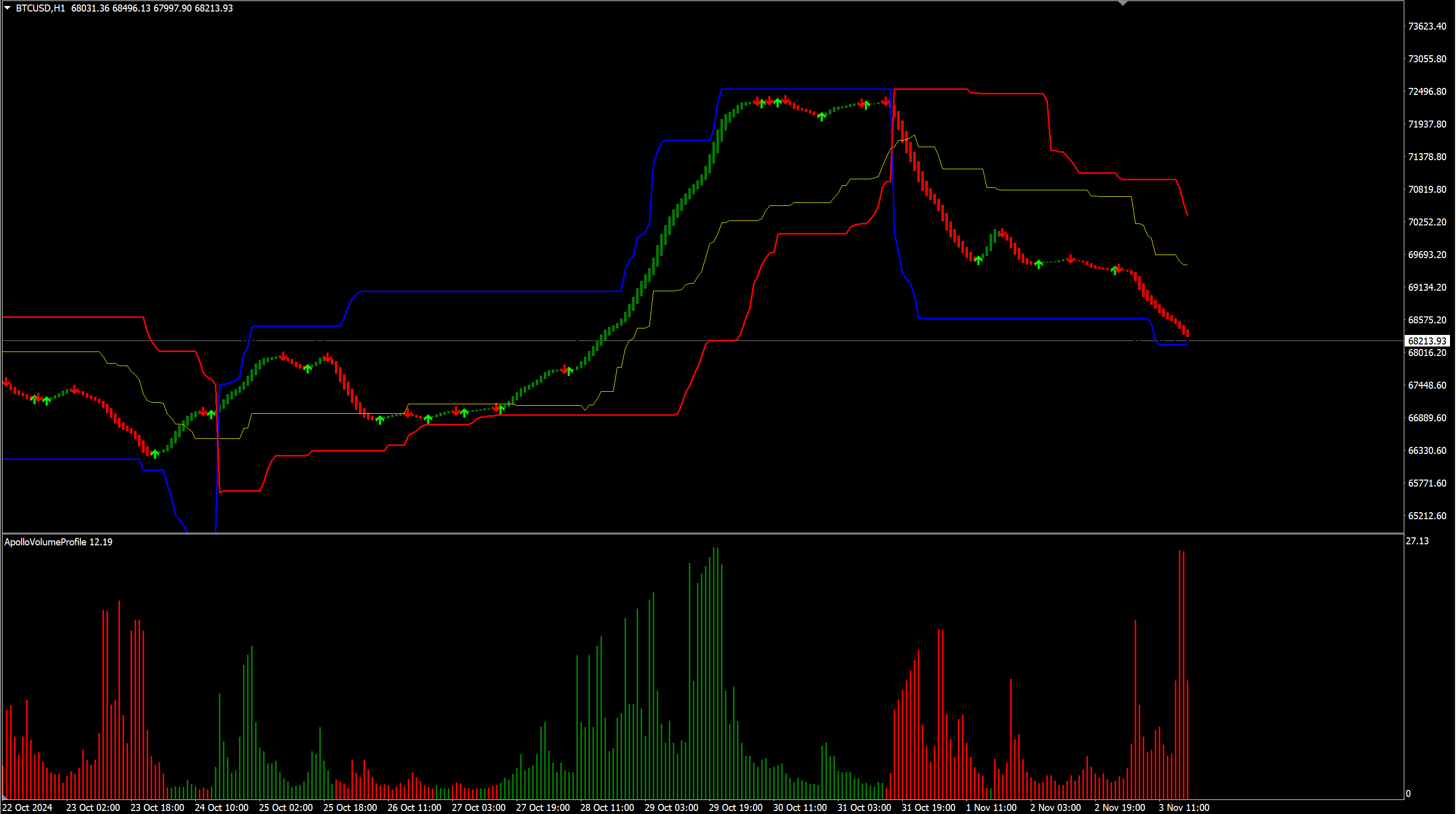The image size is (1456, 814).
Task: Click price scale value 68575.20
Action: (x=1427, y=320)
